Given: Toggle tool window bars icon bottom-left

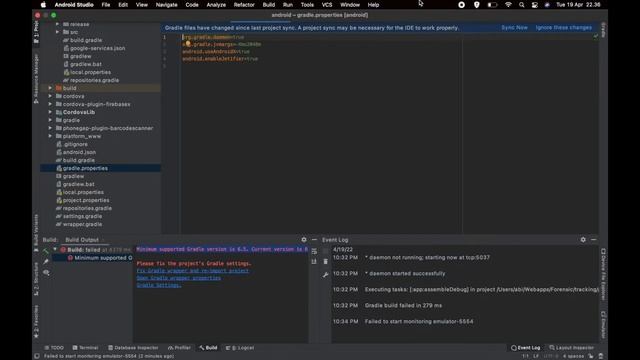Looking at the screenshot, I should pyautogui.click(x=37, y=356).
